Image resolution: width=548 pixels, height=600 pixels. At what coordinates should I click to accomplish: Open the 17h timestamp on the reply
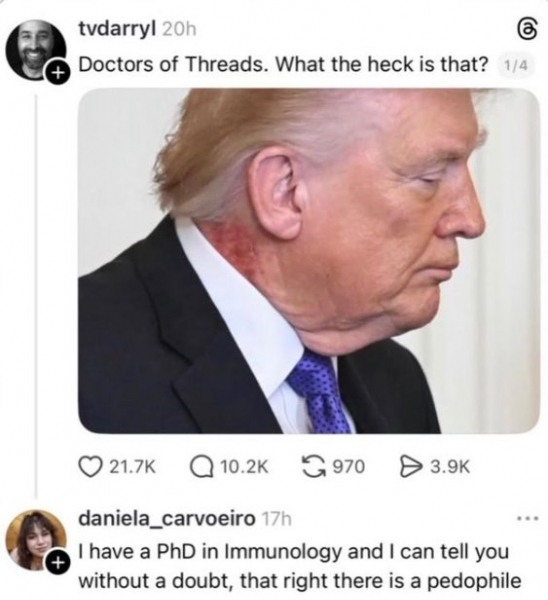276,520
